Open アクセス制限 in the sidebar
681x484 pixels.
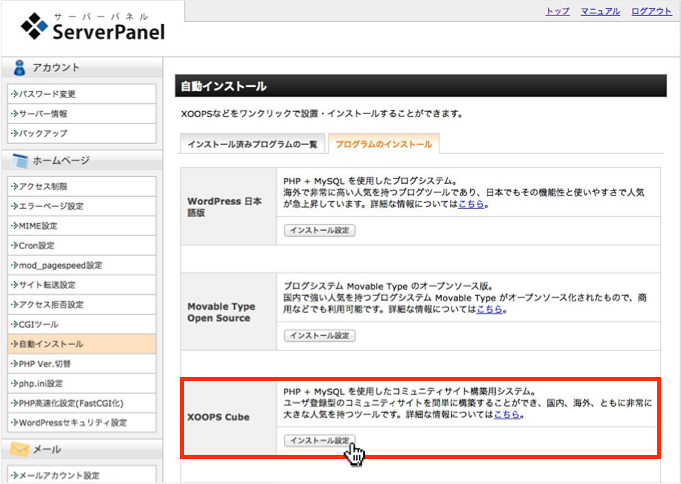[x=82, y=186]
